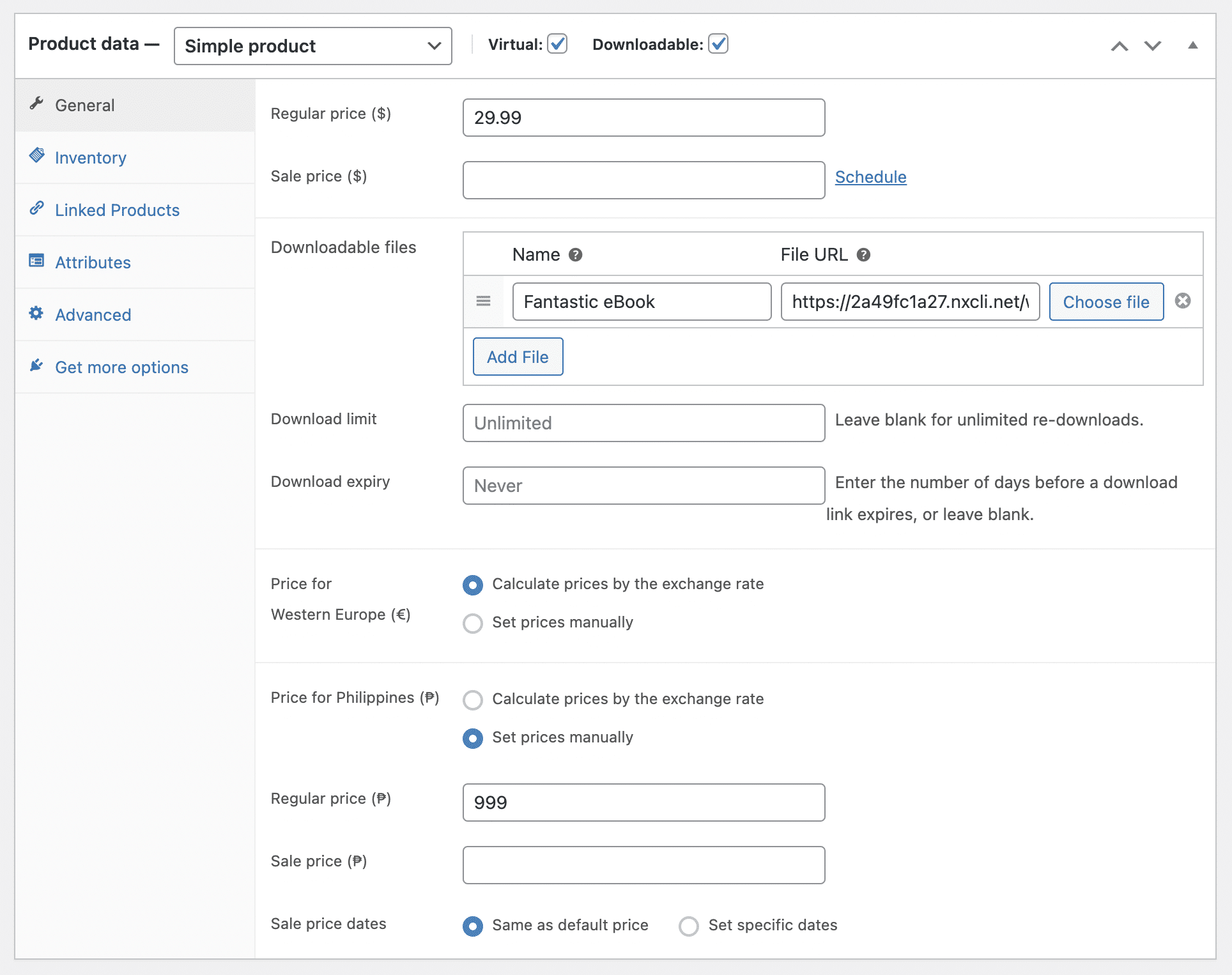Move Product data panel up
Screen dimensions: 1232x975
tap(1119, 46)
